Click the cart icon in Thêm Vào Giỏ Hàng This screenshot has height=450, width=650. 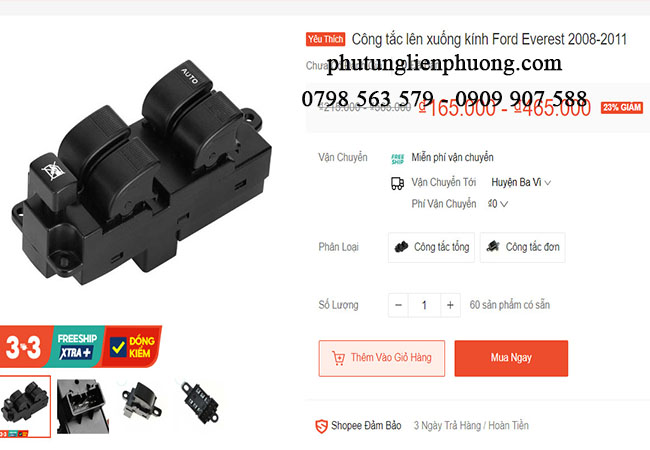(338, 358)
